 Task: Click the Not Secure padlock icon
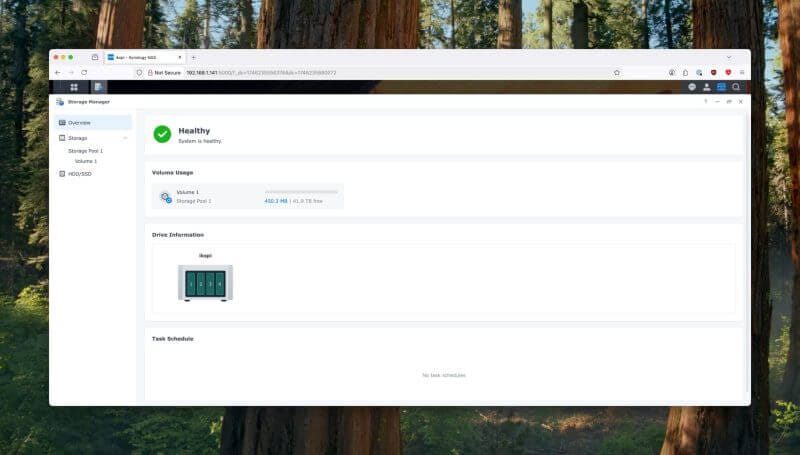tap(150, 72)
